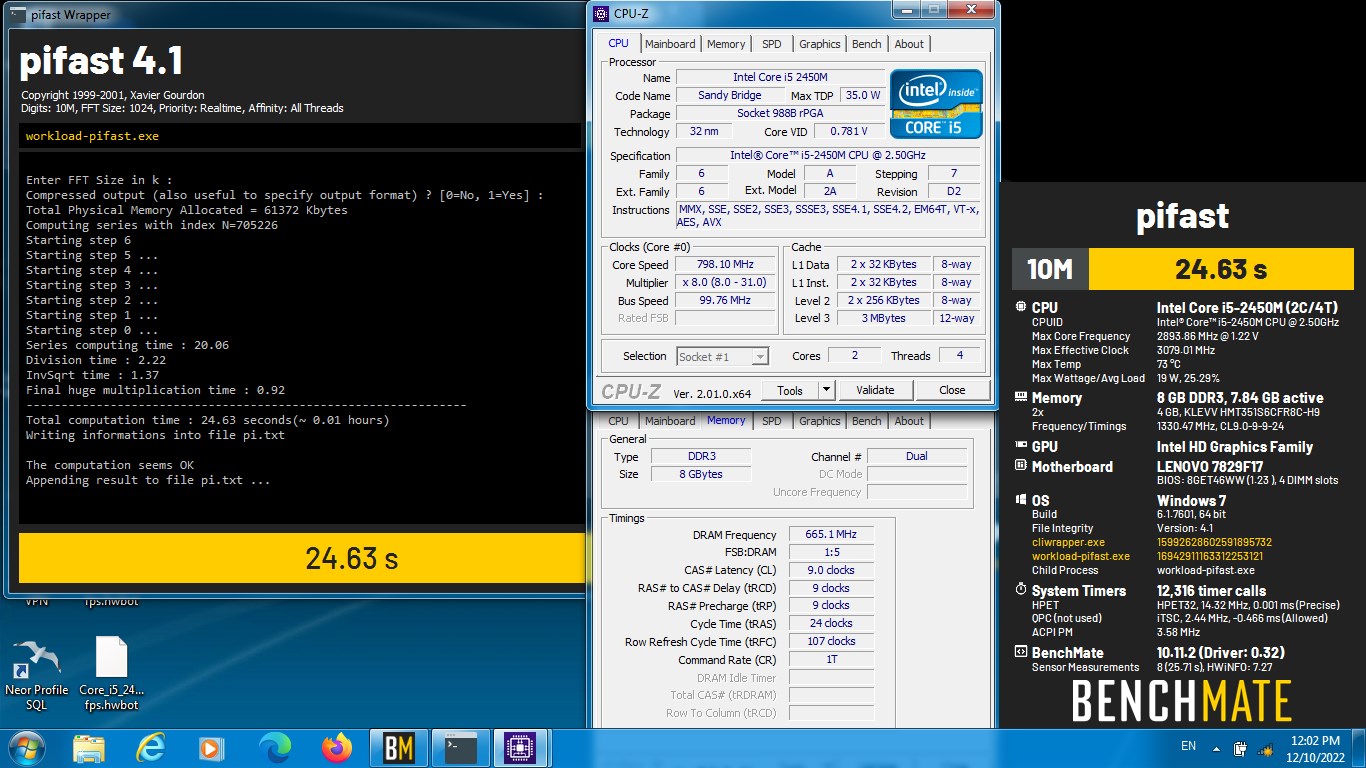This screenshot has width=1366, height=768.
Task: Select Mainboard tab in lower CPU-Z window
Action: click(x=670, y=421)
